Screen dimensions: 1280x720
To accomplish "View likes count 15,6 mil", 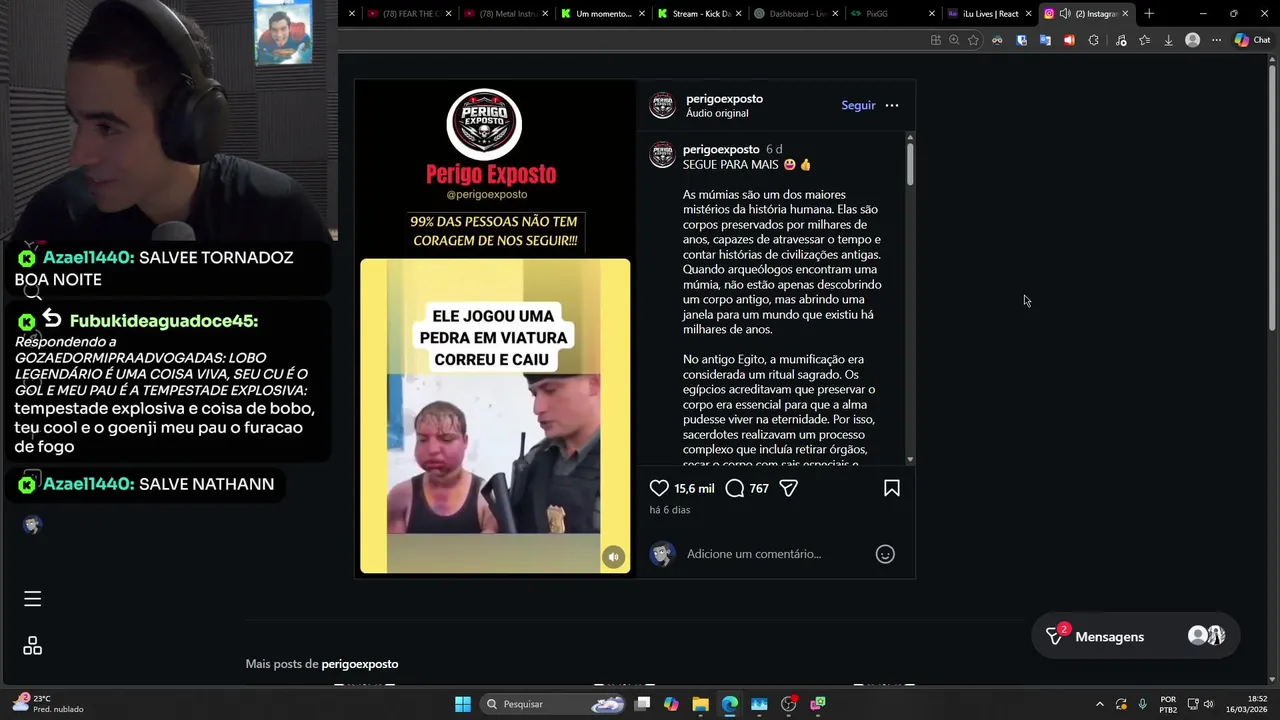I will click(x=694, y=489).
